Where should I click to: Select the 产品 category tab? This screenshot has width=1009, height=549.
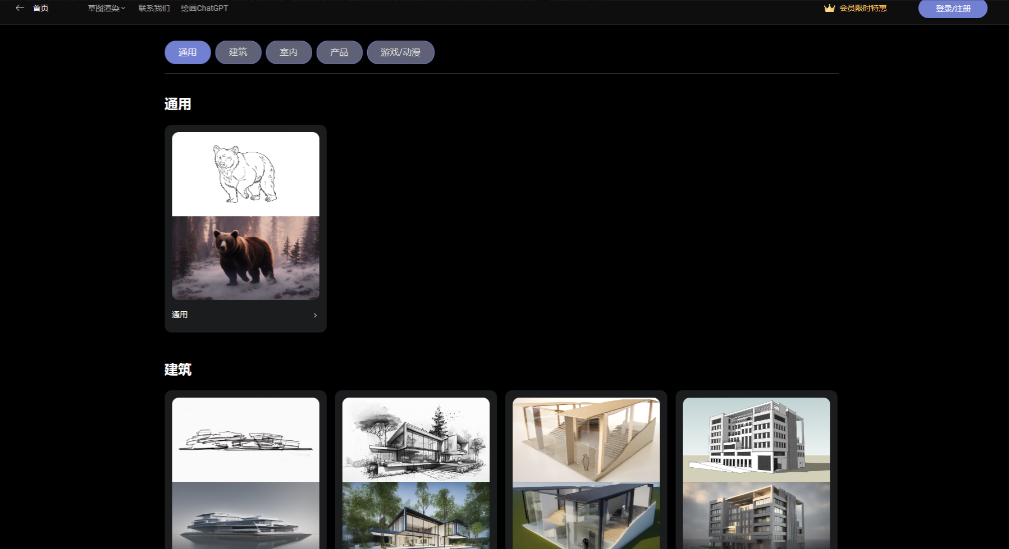(x=339, y=52)
